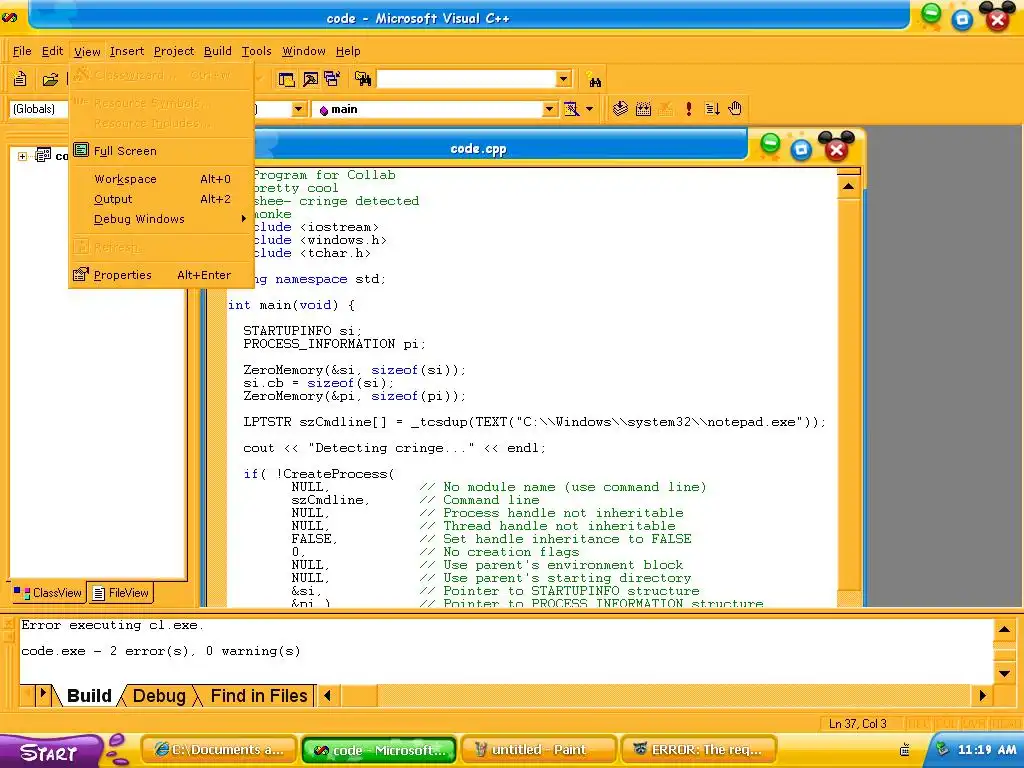Screen dimensions: 1024x768
Task: Click the output tab scroll arrow
Action: coord(43,694)
